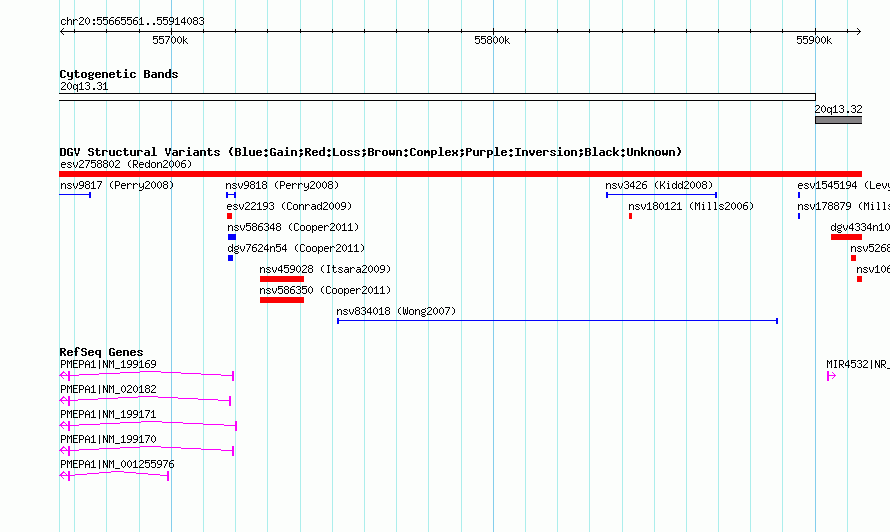The width and height of the screenshot is (890, 532).
Task: Click the gray 20q13.32 cytogenetic band
Action: (838, 120)
